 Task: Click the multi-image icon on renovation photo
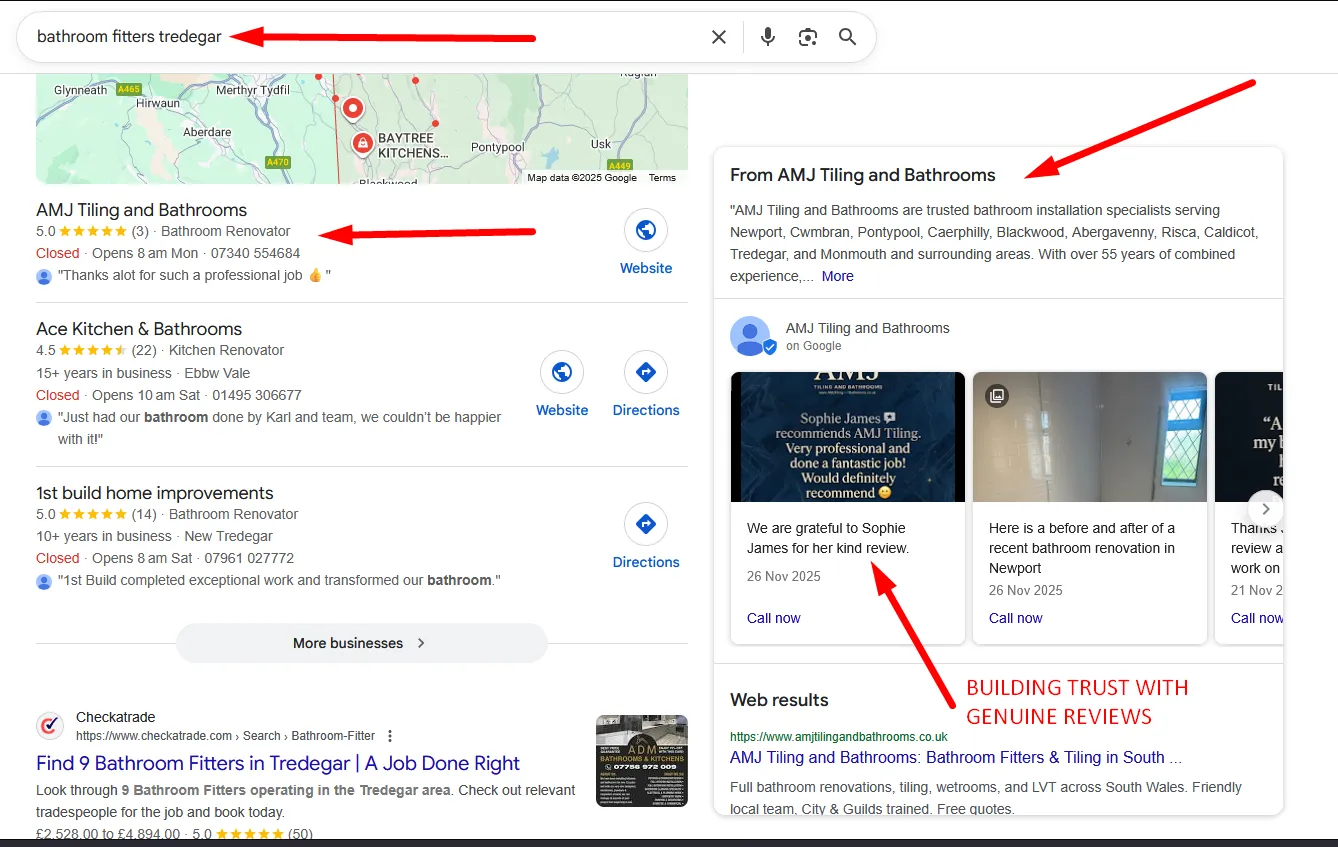click(996, 396)
